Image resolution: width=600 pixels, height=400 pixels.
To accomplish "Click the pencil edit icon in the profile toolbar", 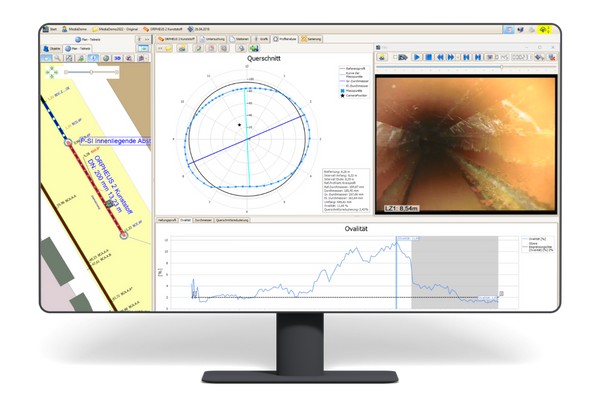I will click(198, 49).
